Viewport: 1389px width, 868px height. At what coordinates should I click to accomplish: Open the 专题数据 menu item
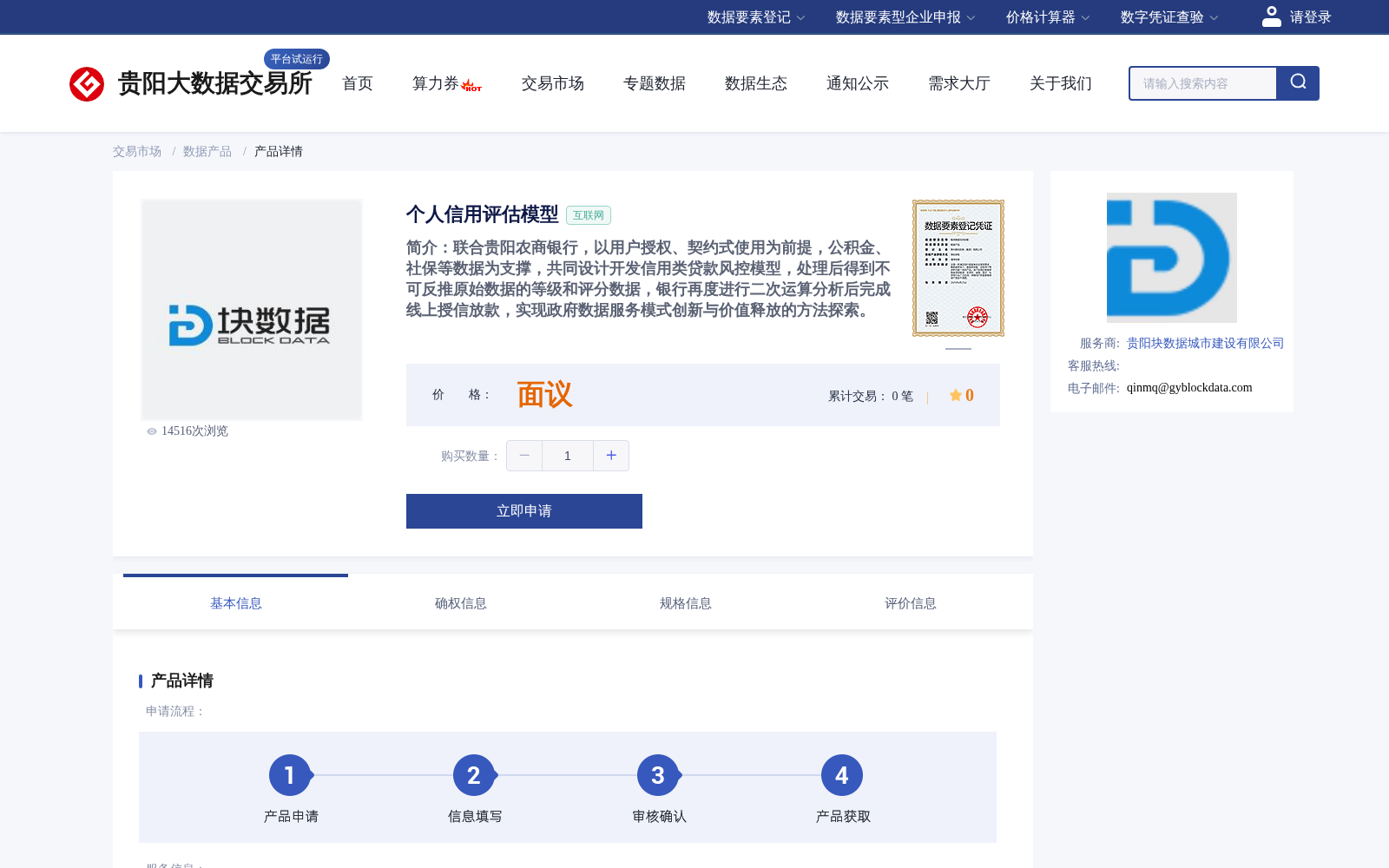(655, 83)
